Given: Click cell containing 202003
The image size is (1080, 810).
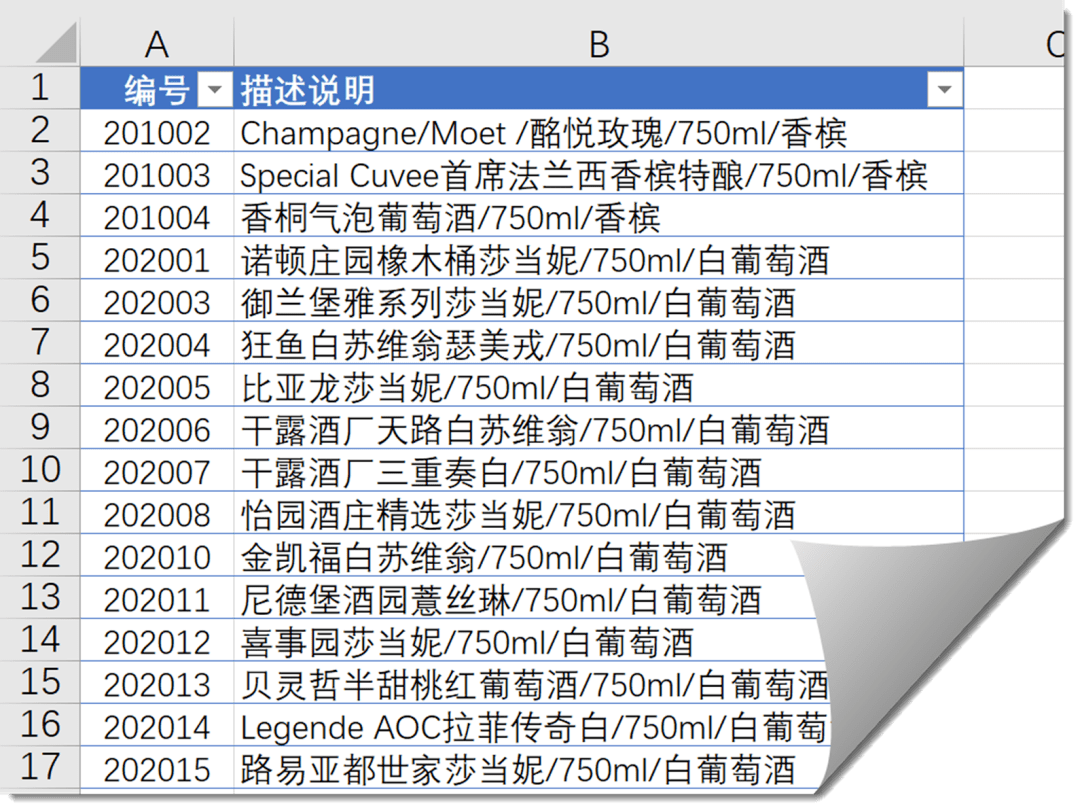Looking at the screenshot, I should [x=157, y=302].
